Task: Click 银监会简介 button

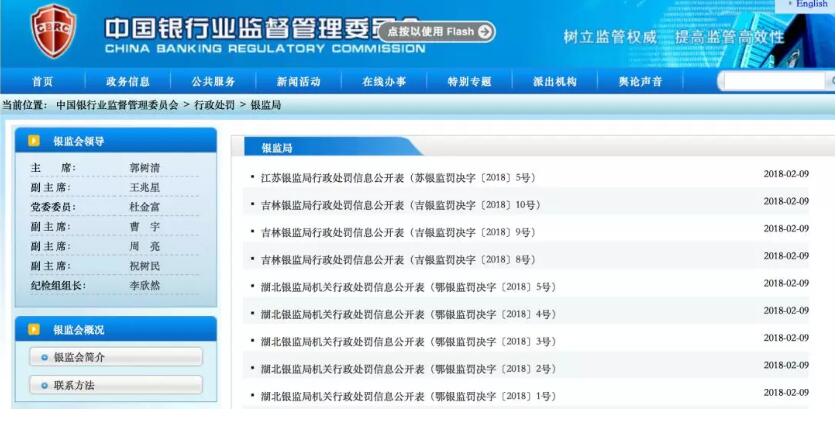Action: 116,357
